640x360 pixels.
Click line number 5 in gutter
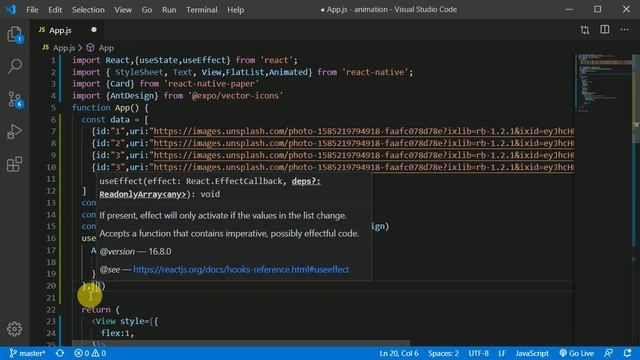(x=53, y=108)
